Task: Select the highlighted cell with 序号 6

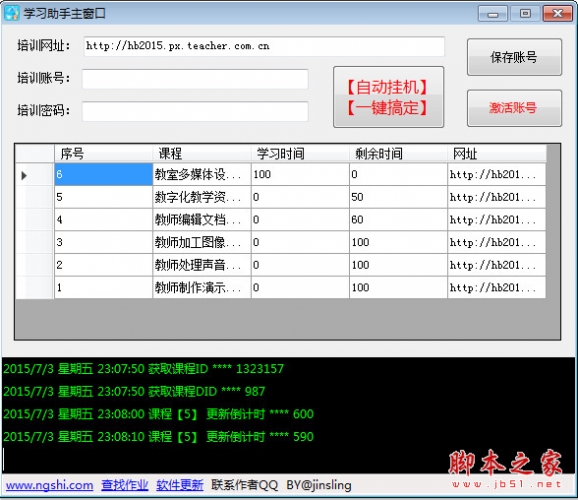Action: point(104,174)
